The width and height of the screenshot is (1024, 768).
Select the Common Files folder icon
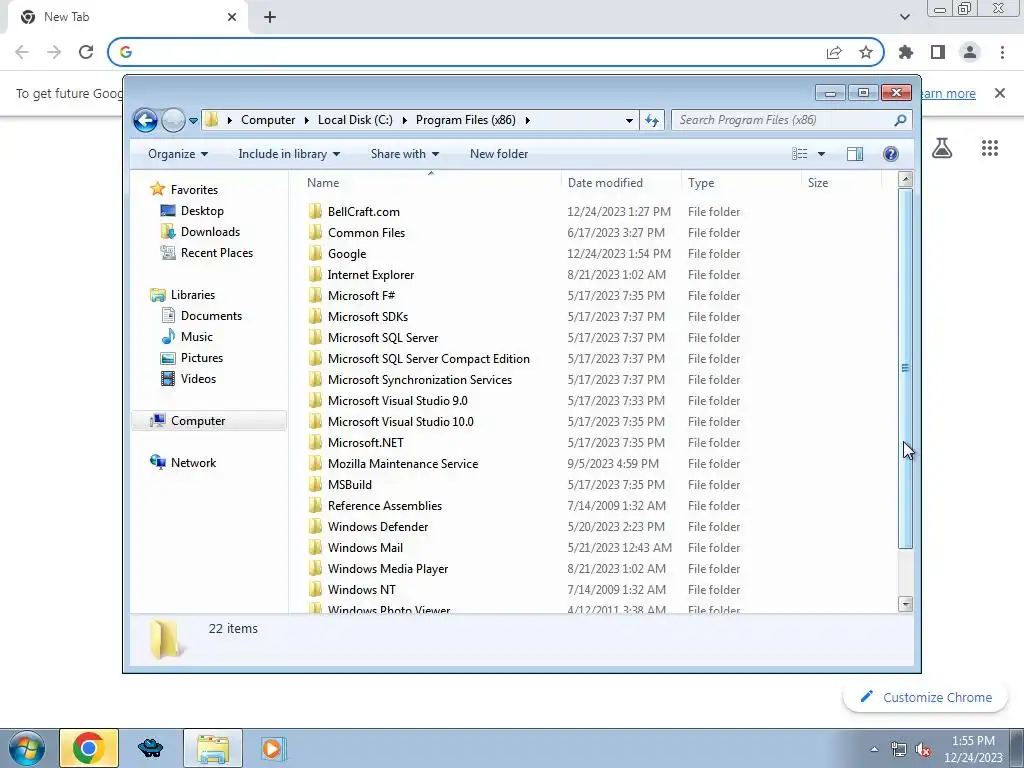315,232
